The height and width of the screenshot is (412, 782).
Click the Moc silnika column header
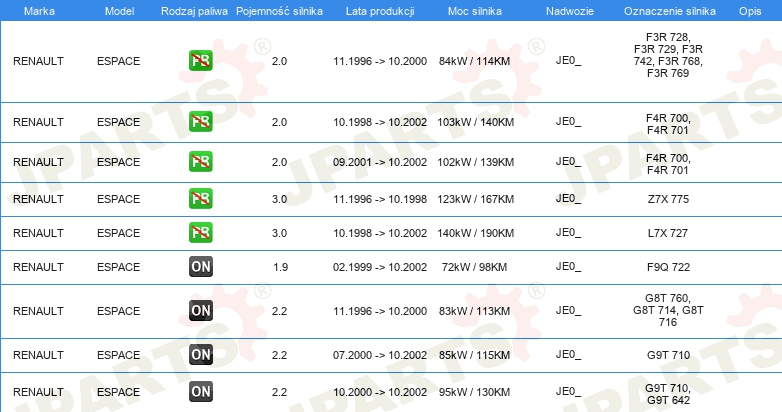click(x=475, y=11)
